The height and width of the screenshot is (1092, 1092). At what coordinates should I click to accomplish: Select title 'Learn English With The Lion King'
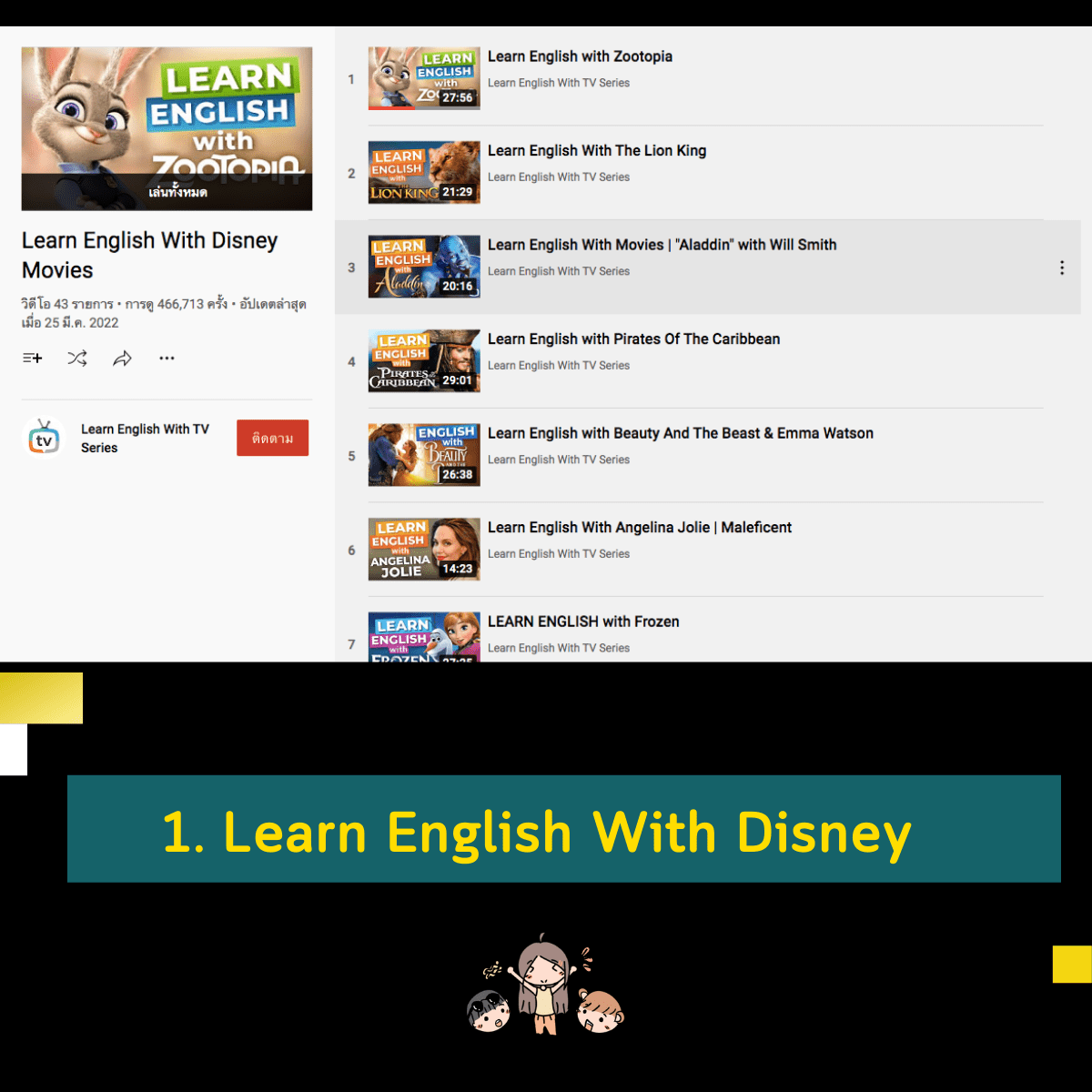[x=597, y=151]
